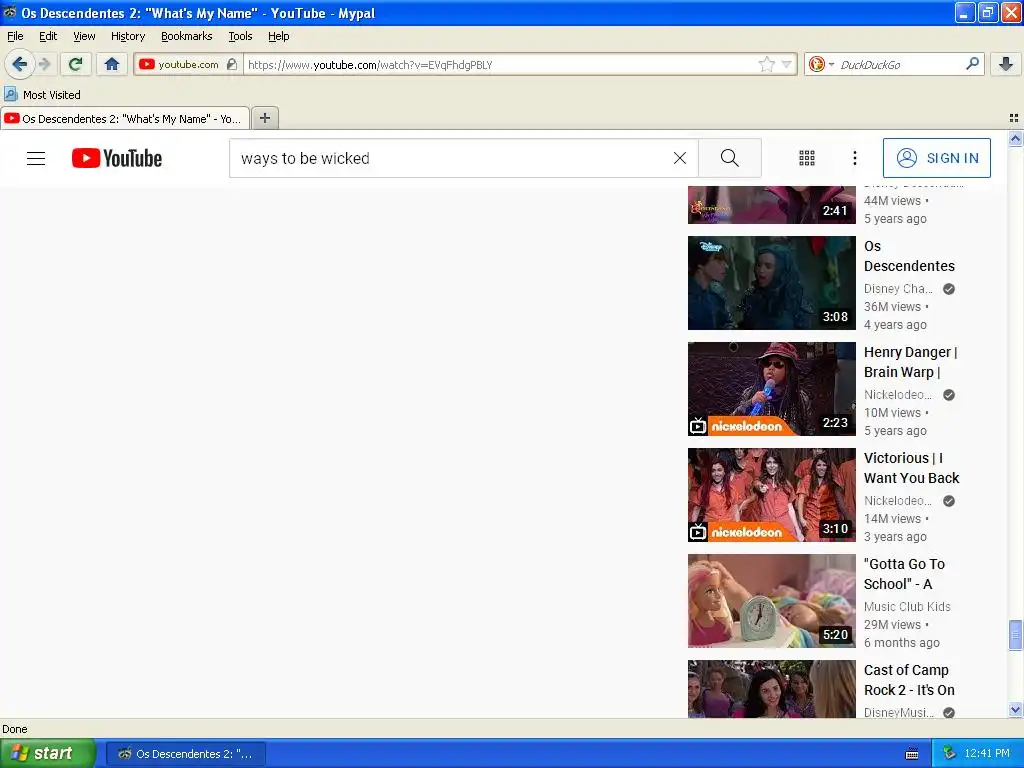Open the 'Os Descendentes' video title
Image resolution: width=1024 pixels, height=768 pixels.
tap(909, 256)
